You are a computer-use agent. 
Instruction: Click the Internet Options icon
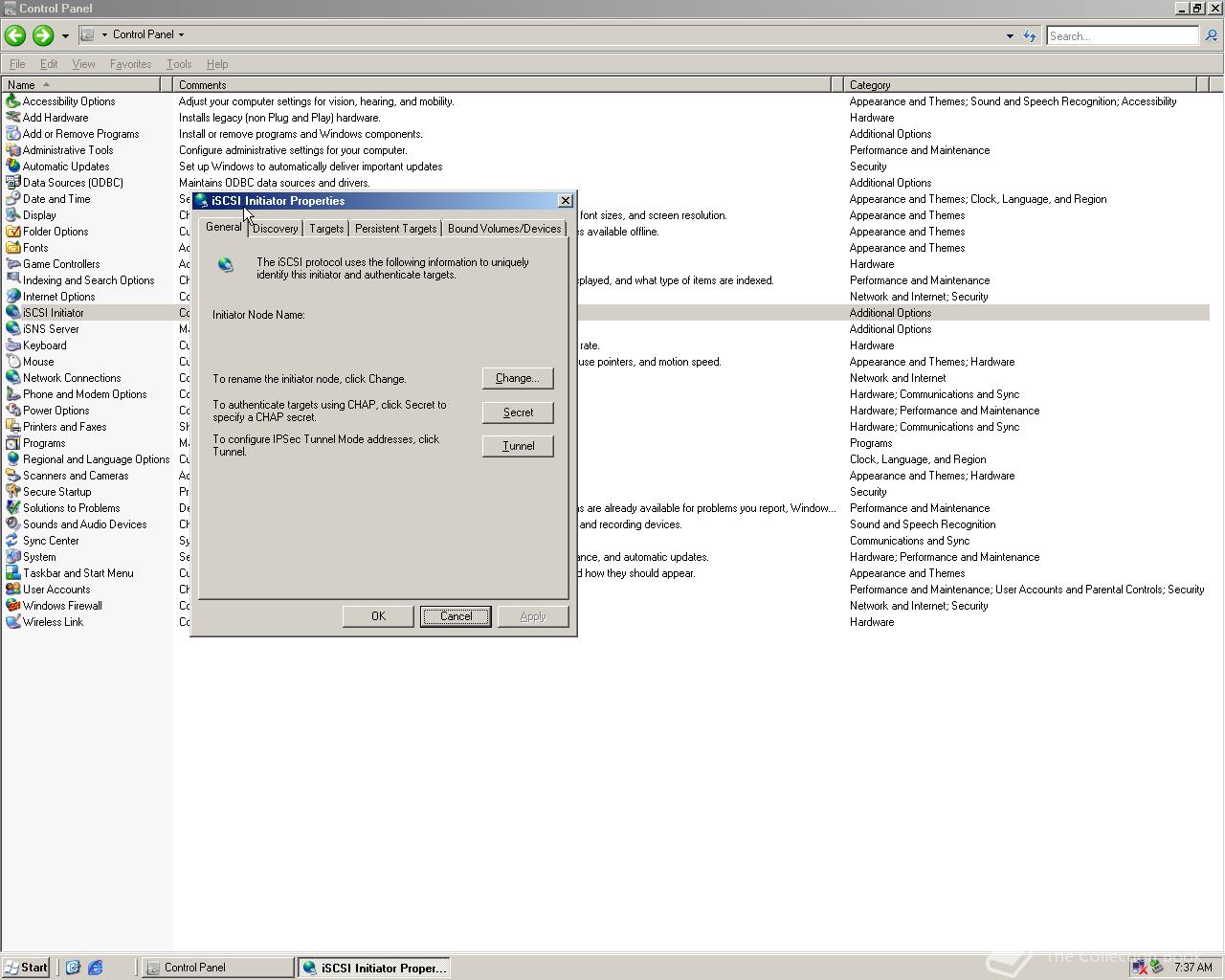tap(12, 297)
